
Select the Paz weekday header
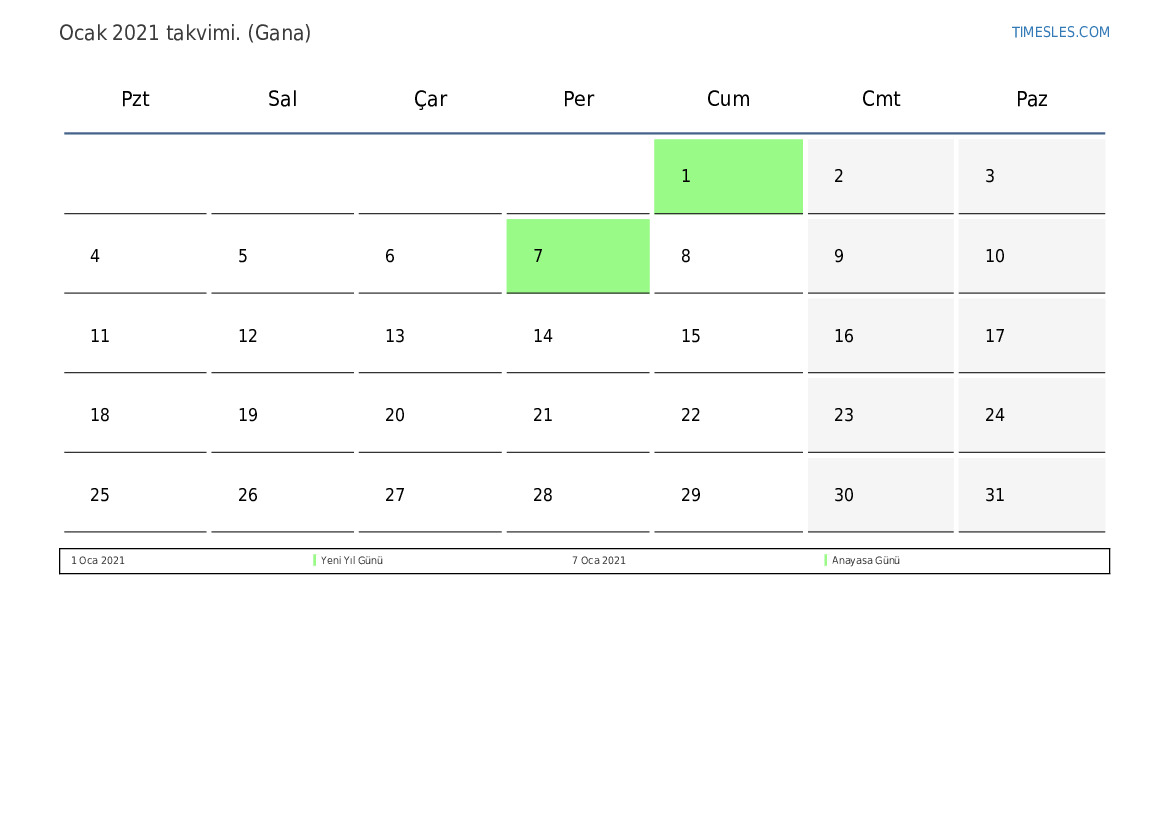point(1032,99)
